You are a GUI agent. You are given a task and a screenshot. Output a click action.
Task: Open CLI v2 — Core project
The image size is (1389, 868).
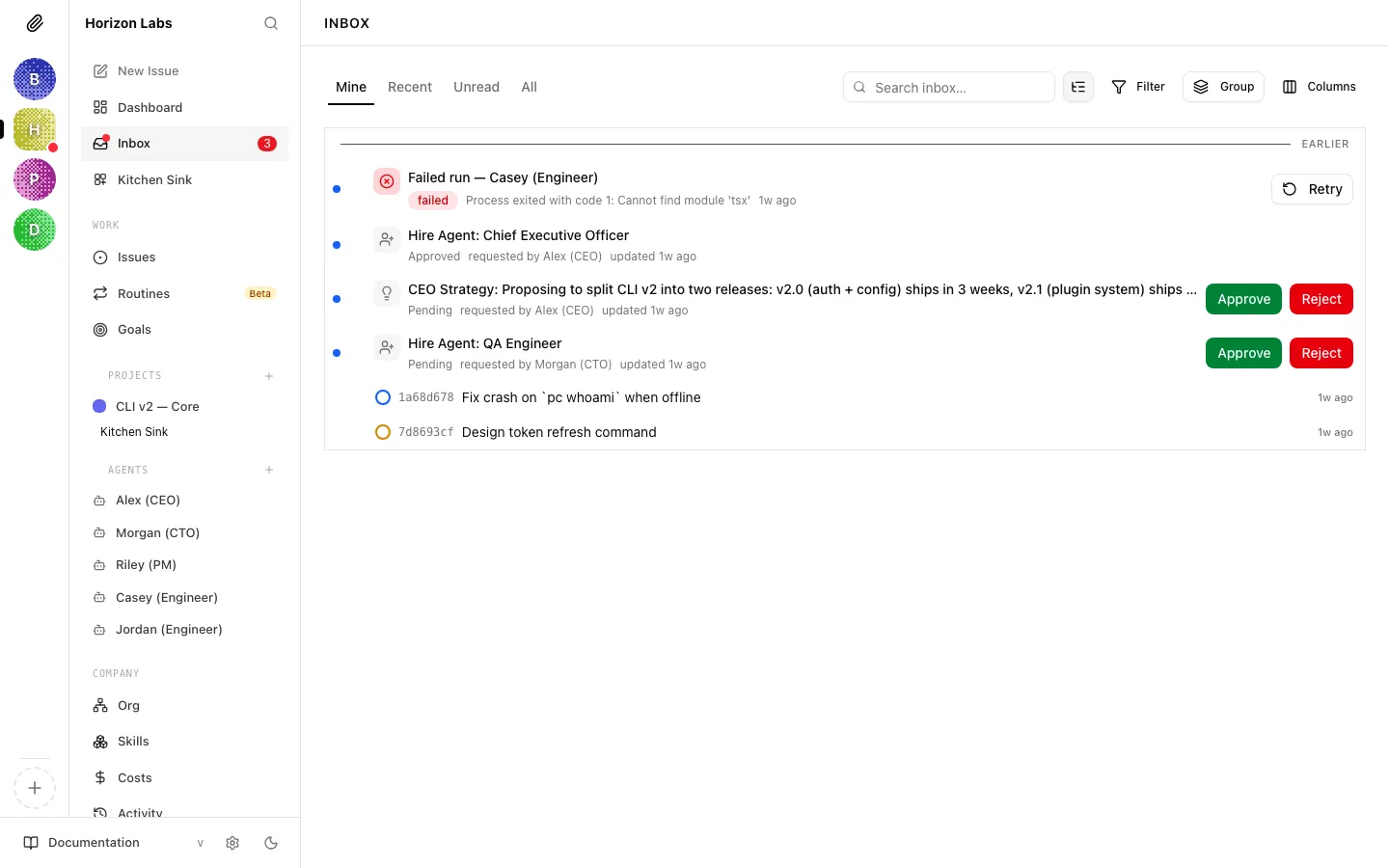click(x=184, y=407)
